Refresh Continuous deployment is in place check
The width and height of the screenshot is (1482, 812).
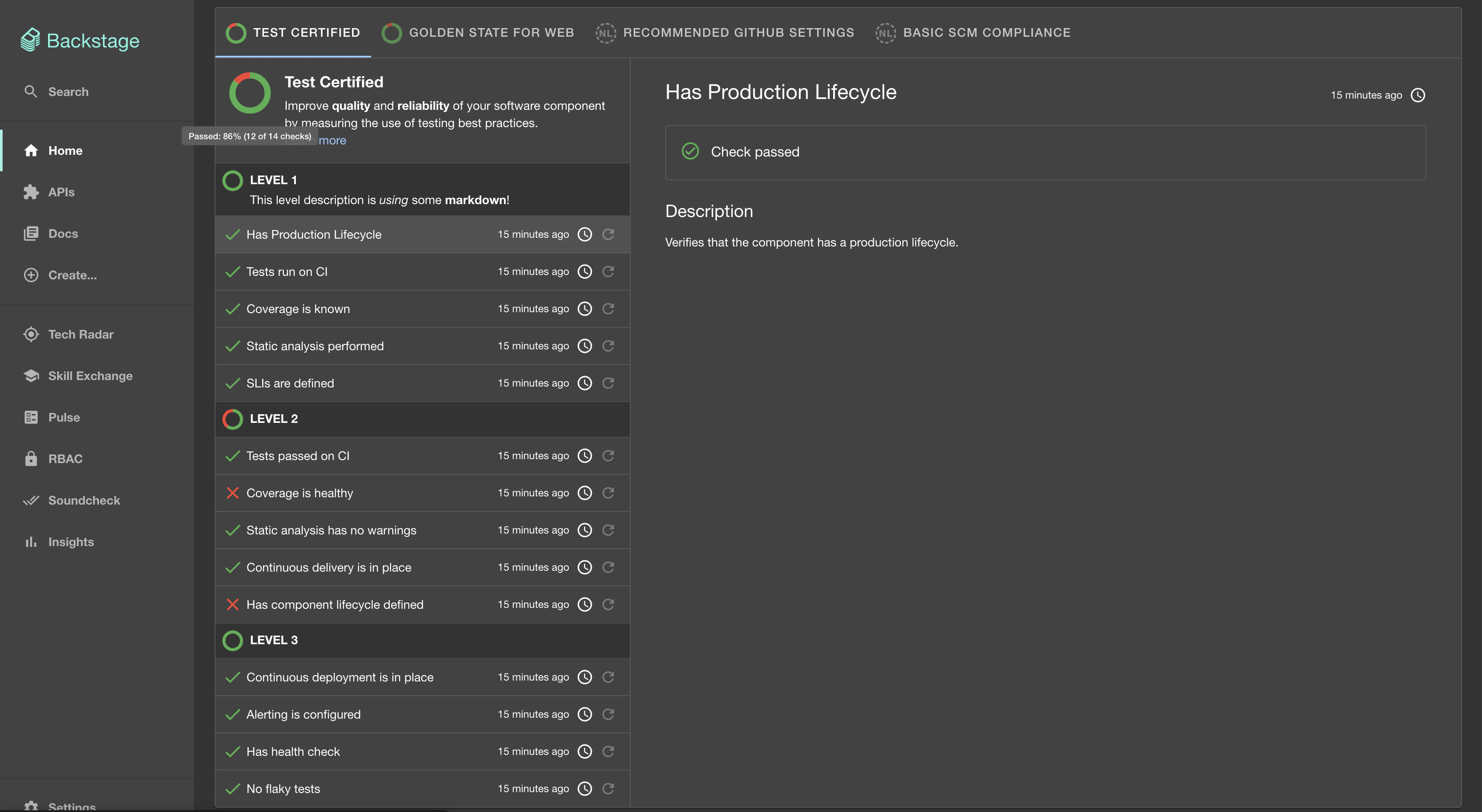coord(608,677)
